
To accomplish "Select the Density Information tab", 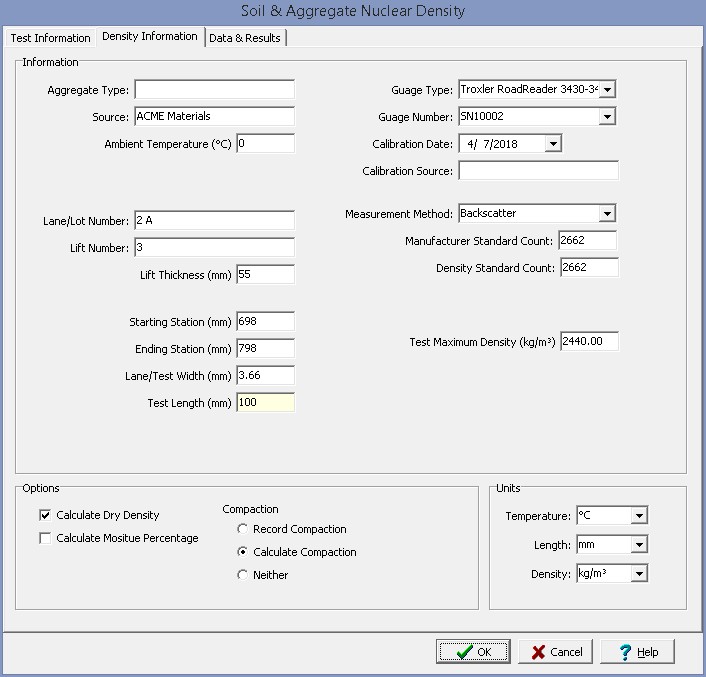I will pos(149,37).
